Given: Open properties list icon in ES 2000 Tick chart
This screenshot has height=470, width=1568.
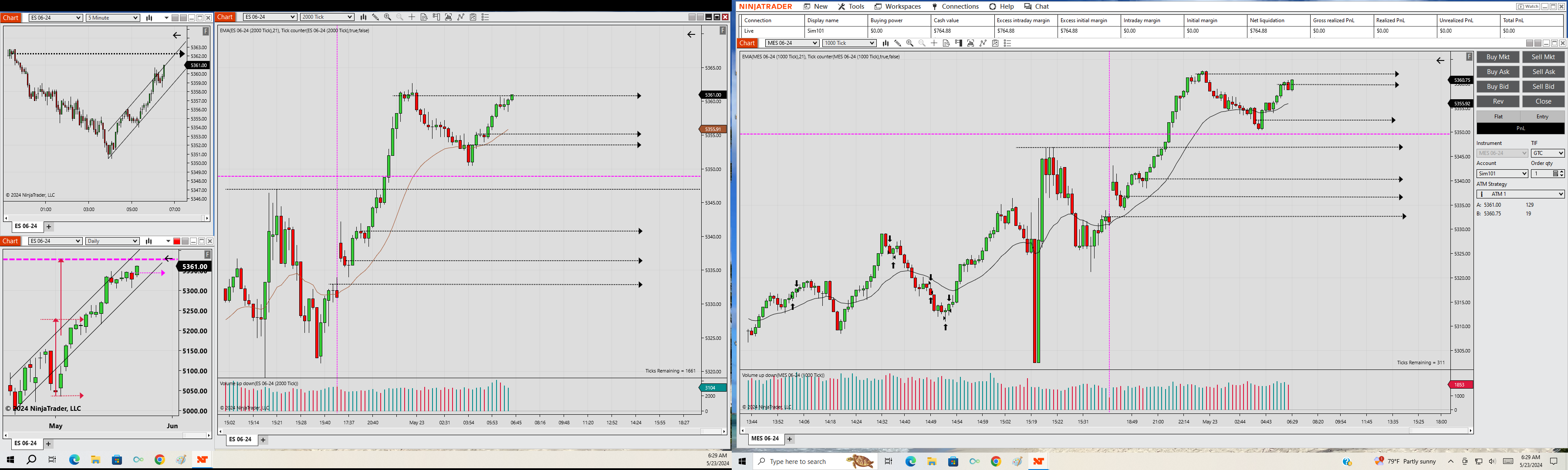Looking at the screenshot, I should coord(485,17).
